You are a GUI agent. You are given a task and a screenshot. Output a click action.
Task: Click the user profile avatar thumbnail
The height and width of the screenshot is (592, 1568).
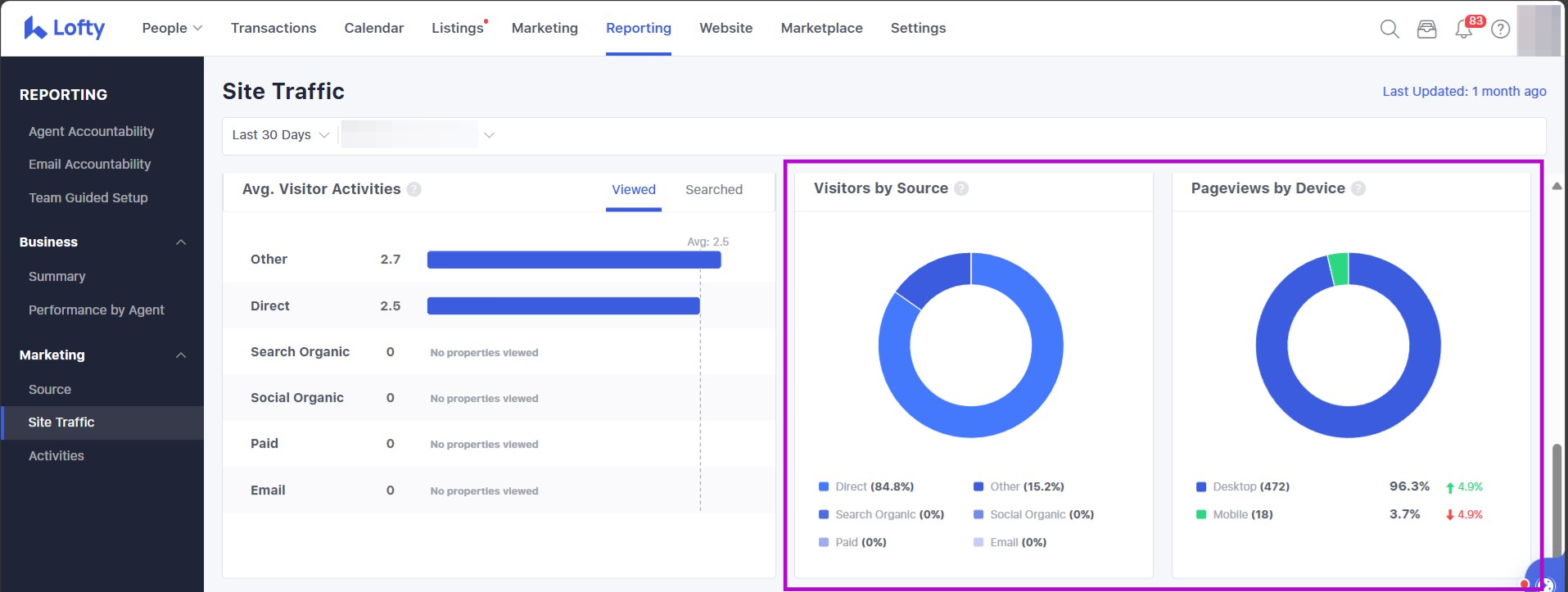click(x=1538, y=29)
